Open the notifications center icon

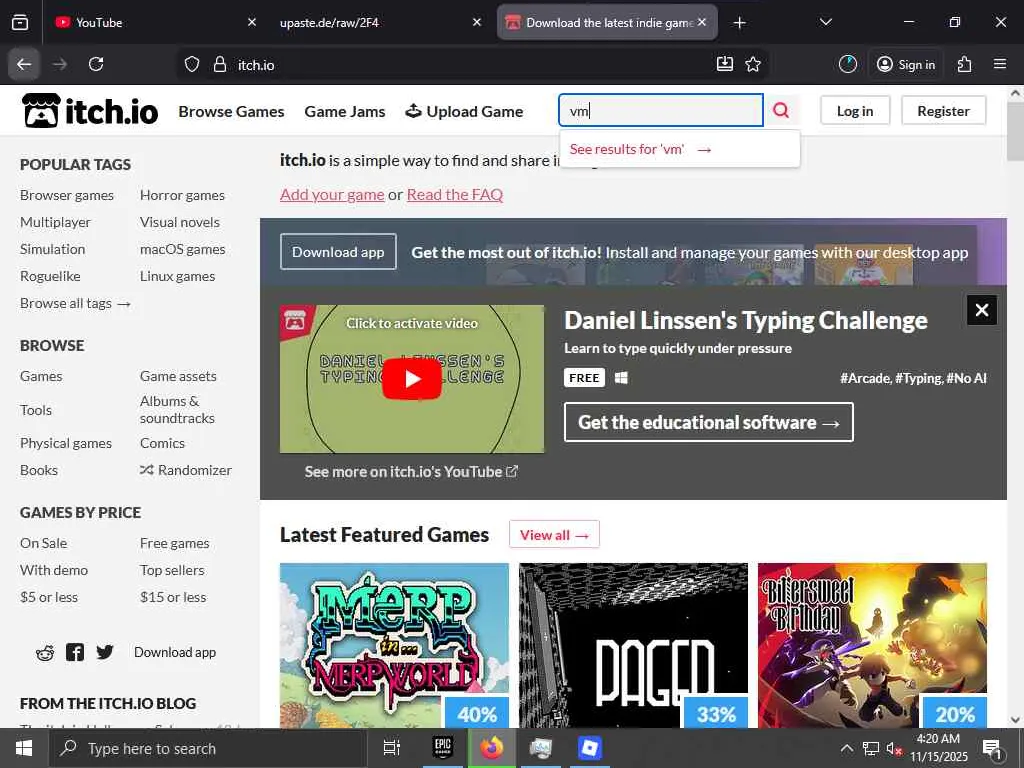[993, 748]
